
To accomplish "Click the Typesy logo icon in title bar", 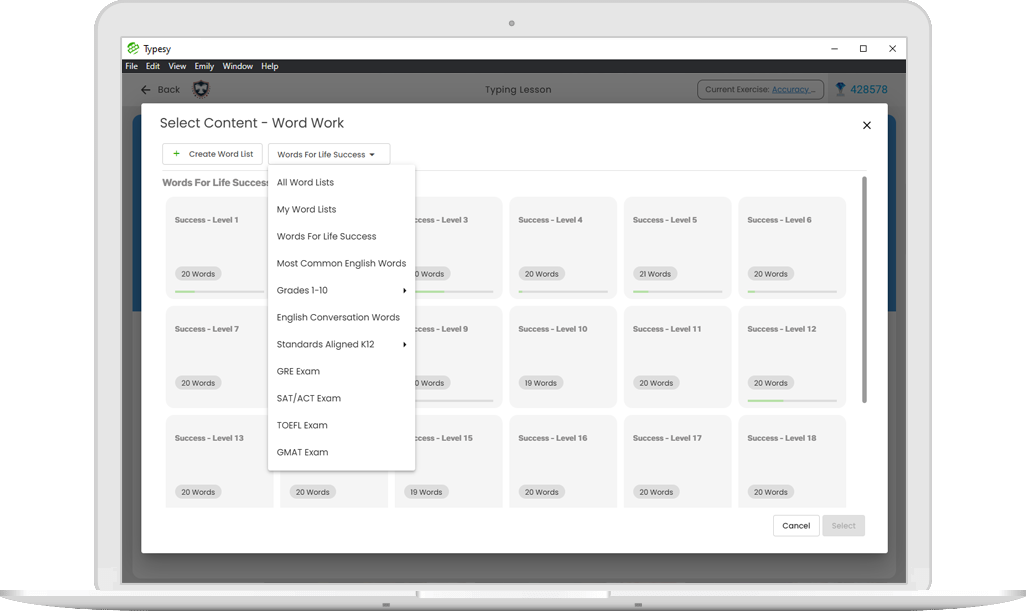I will click(133, 48).
